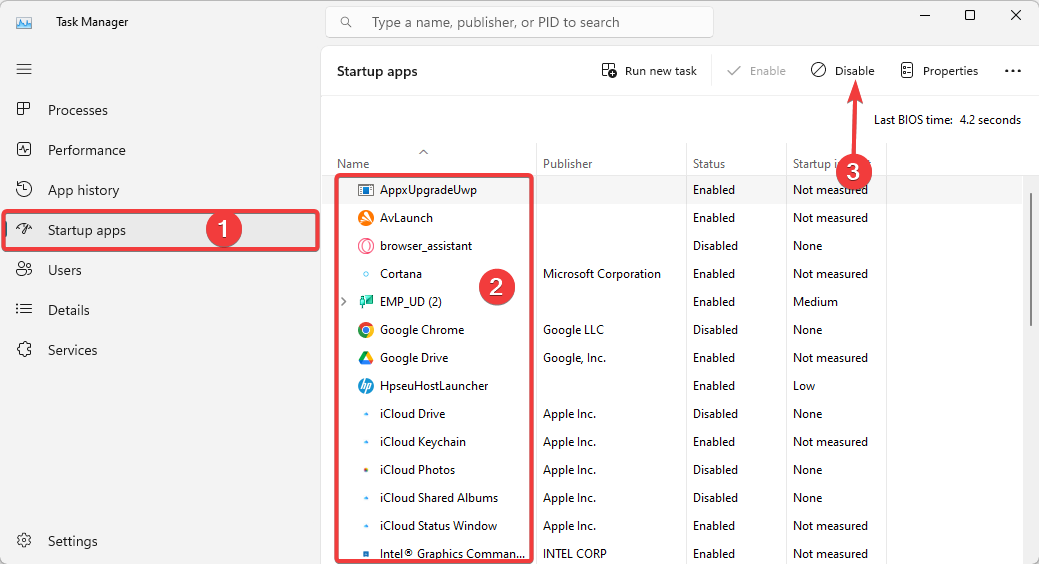This screenshot has width=1039, height=564.
Task: Select the Google Chrome row
Action: 671,329
